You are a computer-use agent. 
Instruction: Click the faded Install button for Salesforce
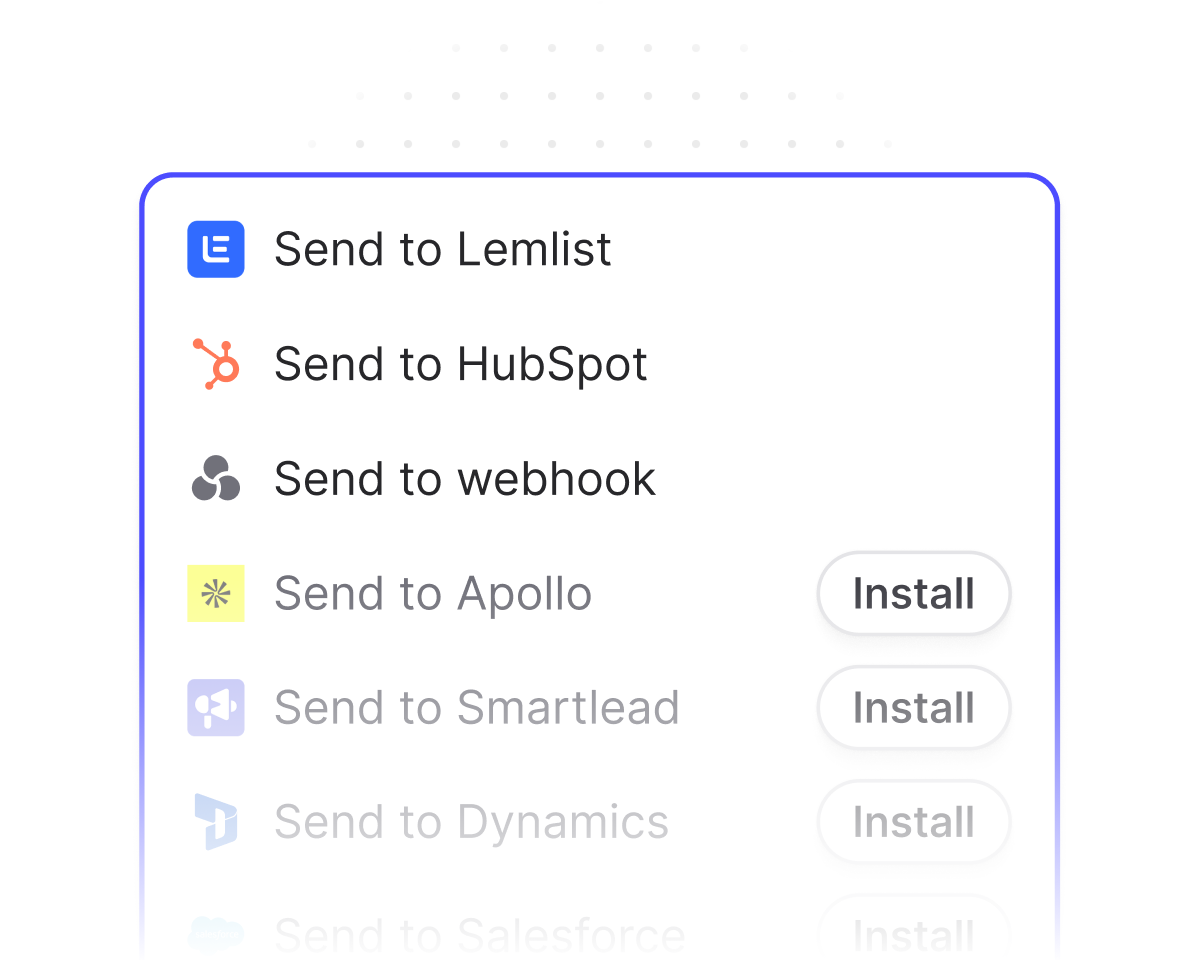click(913, 935)
